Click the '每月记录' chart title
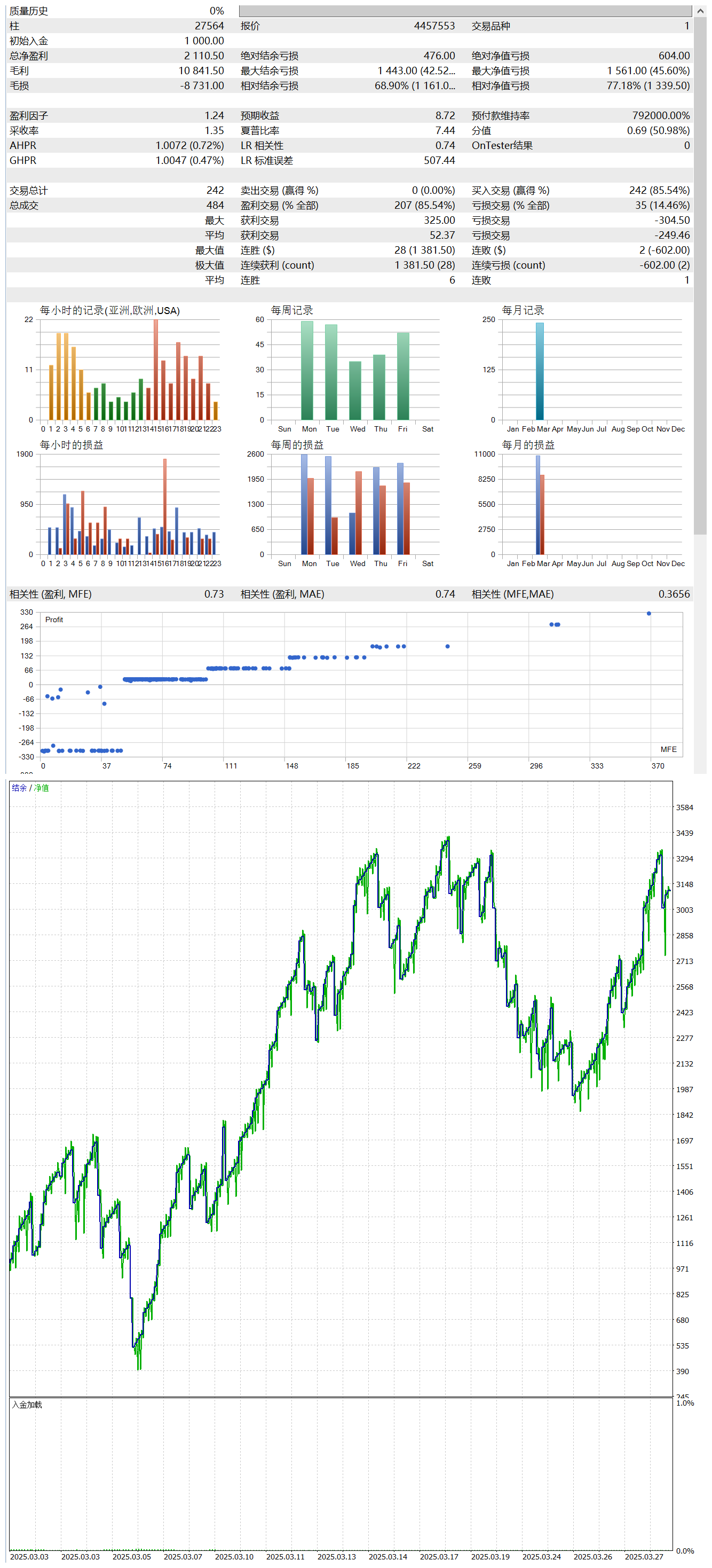 click(x=523, y=310)
